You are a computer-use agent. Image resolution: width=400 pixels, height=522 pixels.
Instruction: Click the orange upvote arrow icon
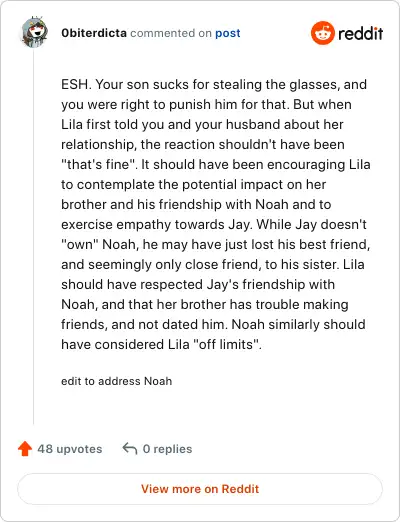[x=25, y=449]
